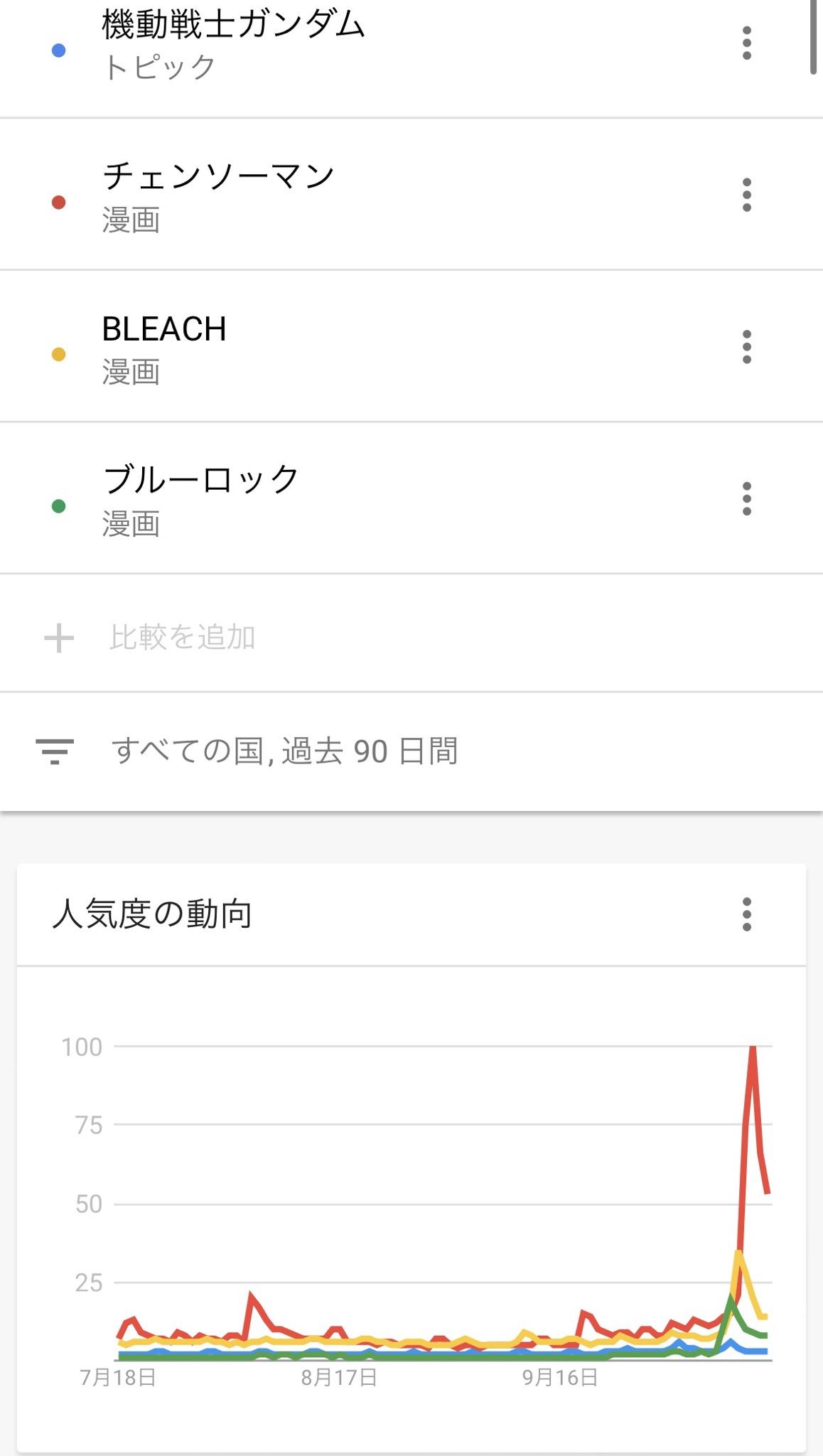The height and width of the screenshot is (1456, 823).
Task: Tap the filter icon beside すべての国
Action: (x=55, y=751)
